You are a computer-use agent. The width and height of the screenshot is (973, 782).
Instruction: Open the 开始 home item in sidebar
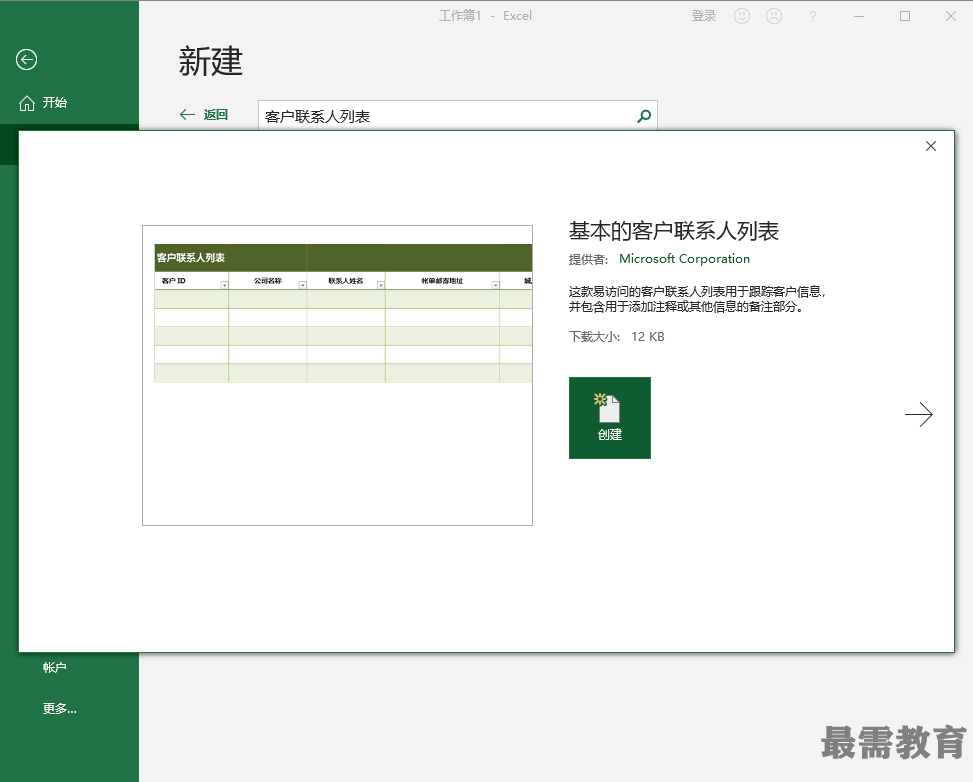[43, 103]
